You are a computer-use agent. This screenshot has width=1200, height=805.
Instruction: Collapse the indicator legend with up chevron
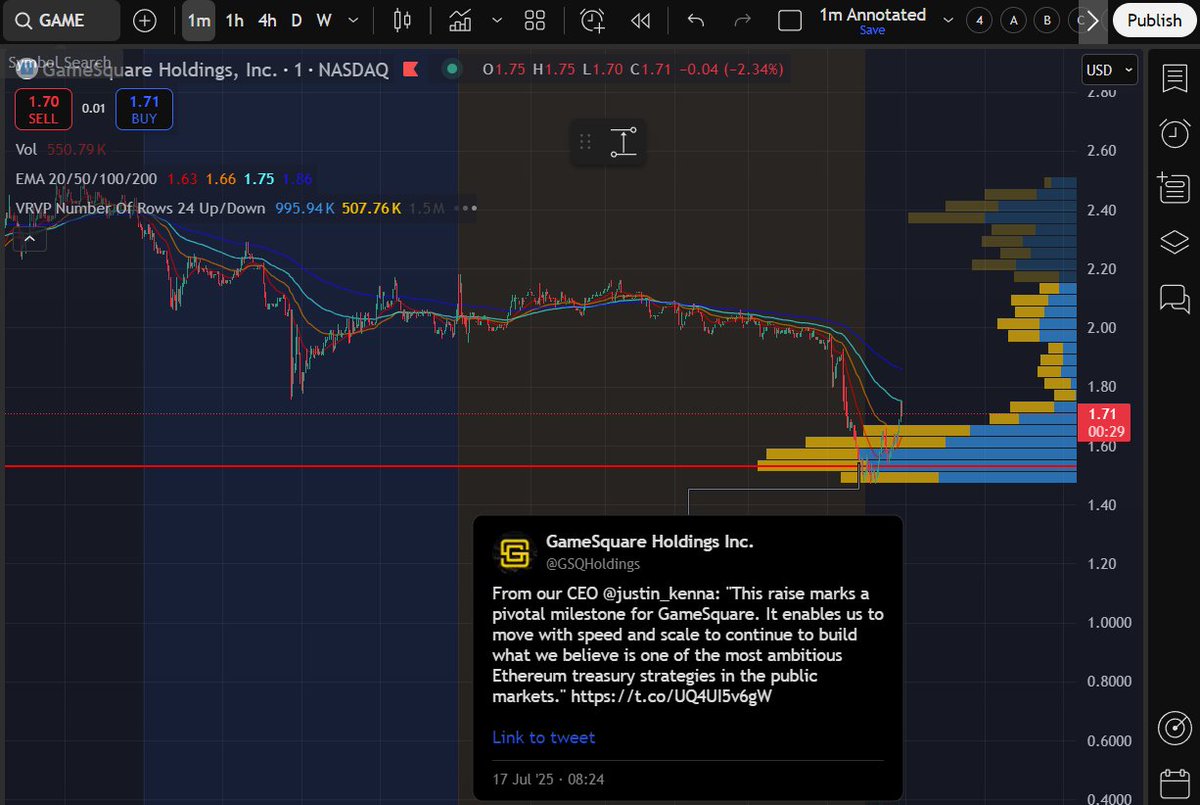click(29, 238)
